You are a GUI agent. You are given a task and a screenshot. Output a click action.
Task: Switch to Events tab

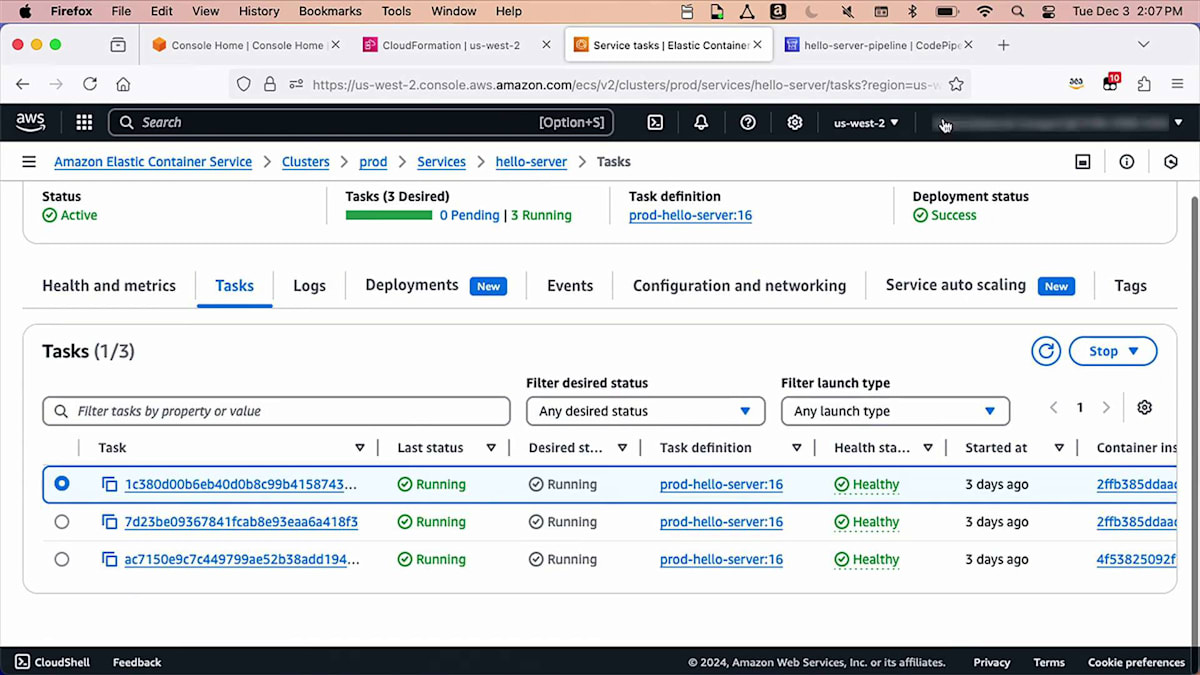[x=570, y=285]
